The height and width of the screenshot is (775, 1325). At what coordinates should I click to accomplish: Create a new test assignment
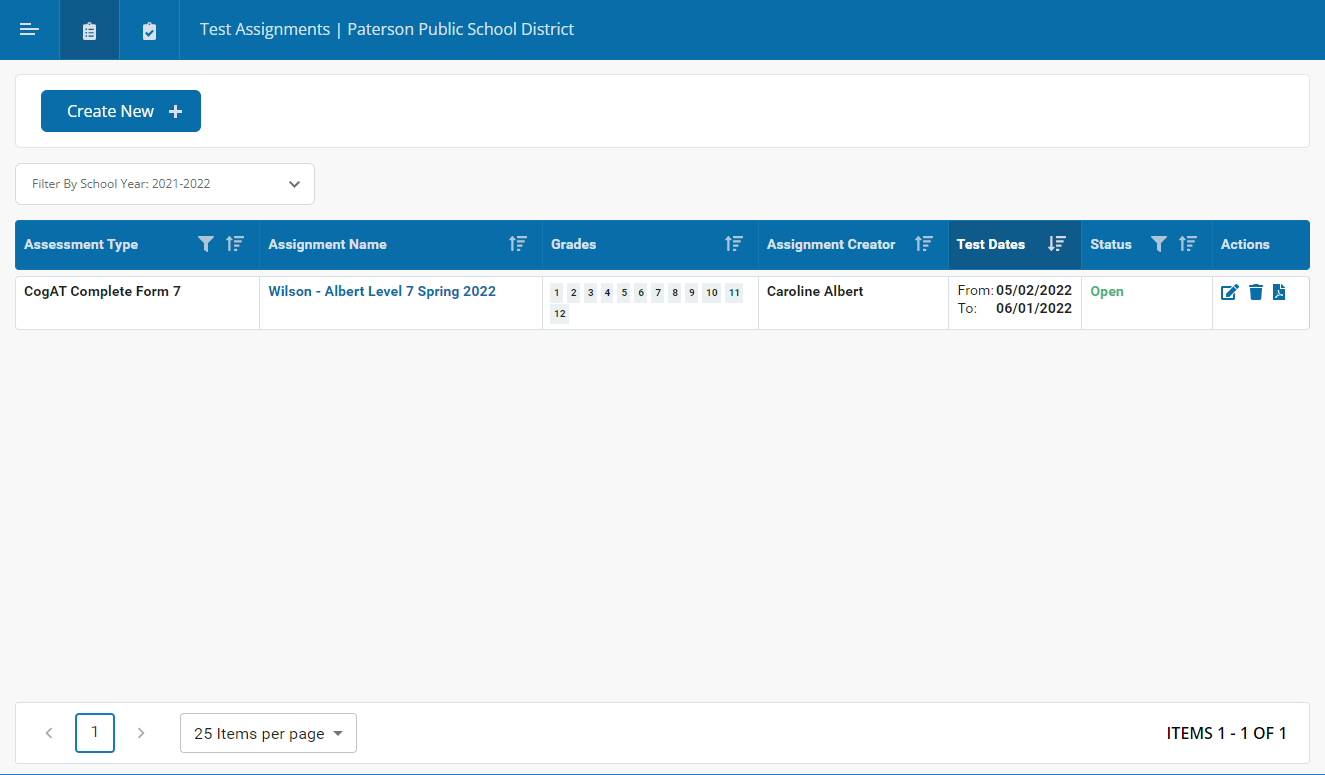120,111
